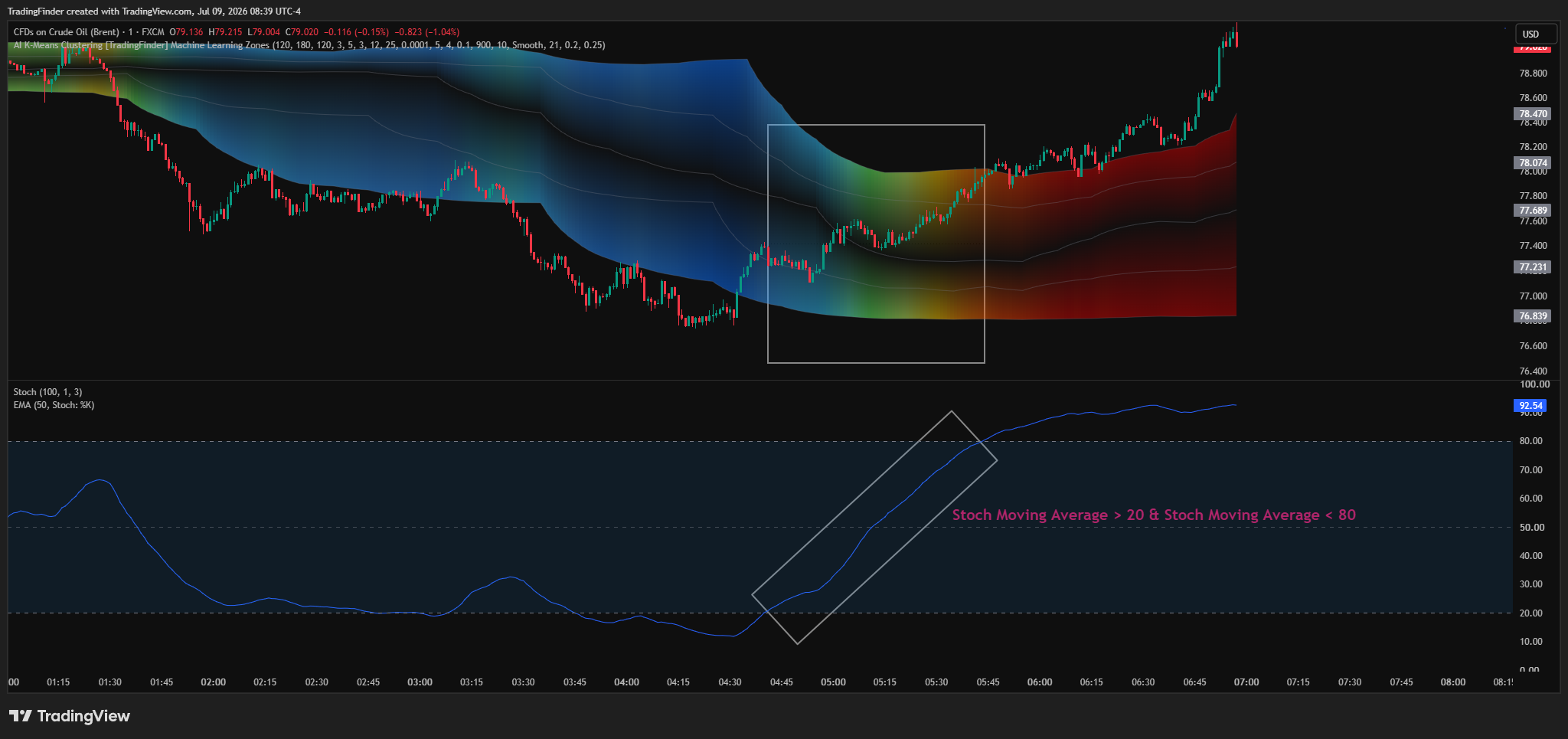Select the CFDs on Crude Oil (Brent) symbol legend

(89, 32)
